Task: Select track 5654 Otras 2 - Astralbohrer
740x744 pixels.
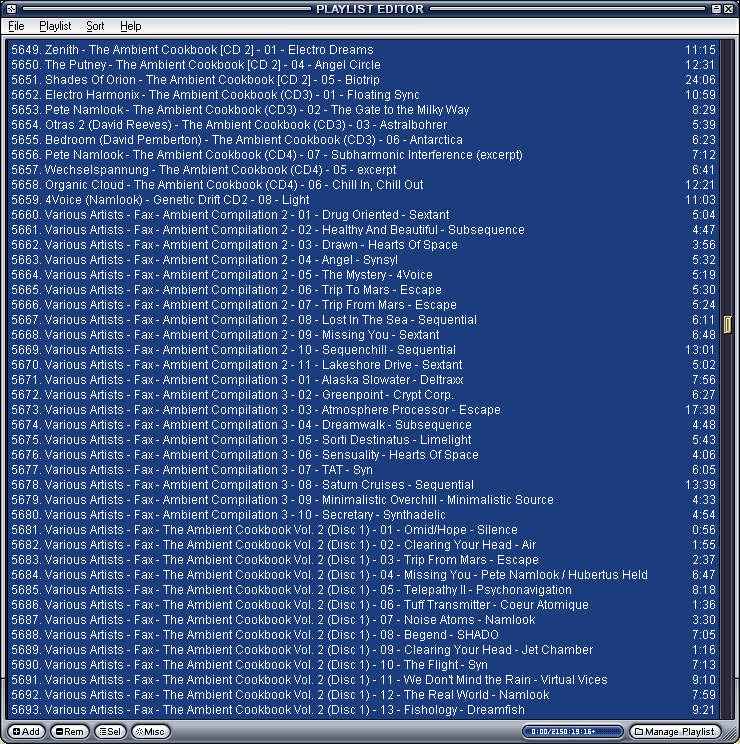Action: coord(363,125)
